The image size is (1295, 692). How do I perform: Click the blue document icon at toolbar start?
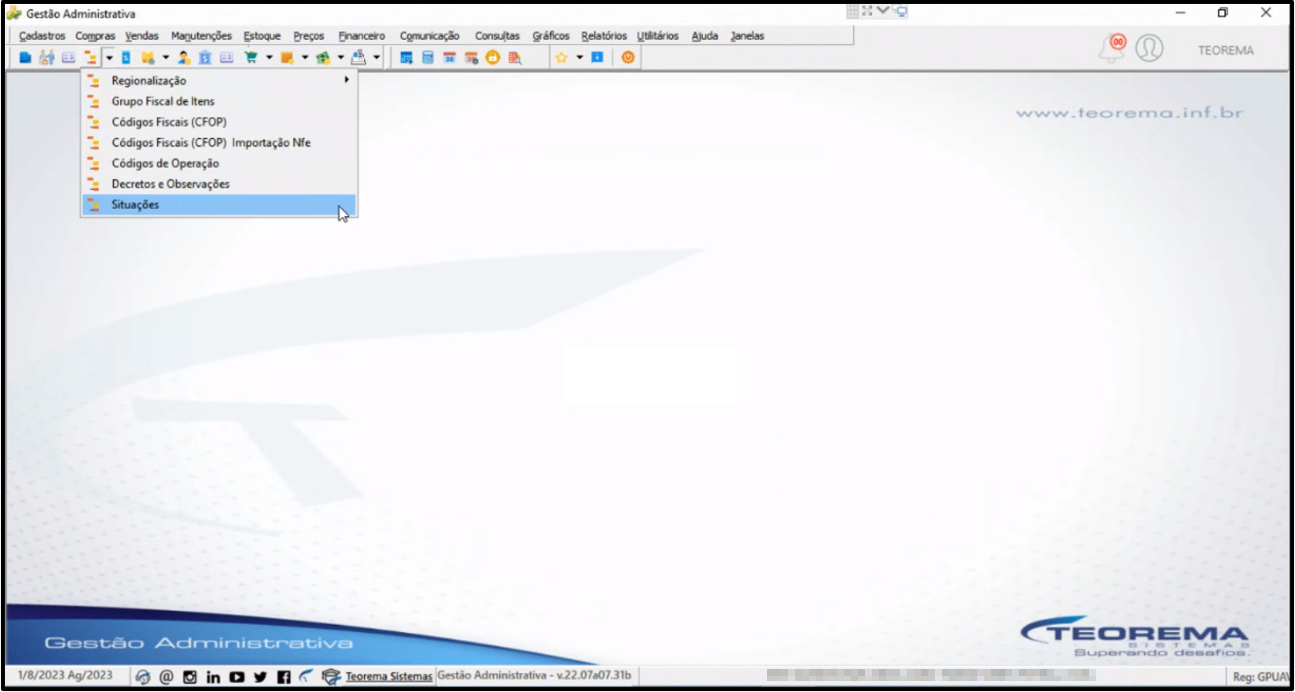click(x=25, y=58)
